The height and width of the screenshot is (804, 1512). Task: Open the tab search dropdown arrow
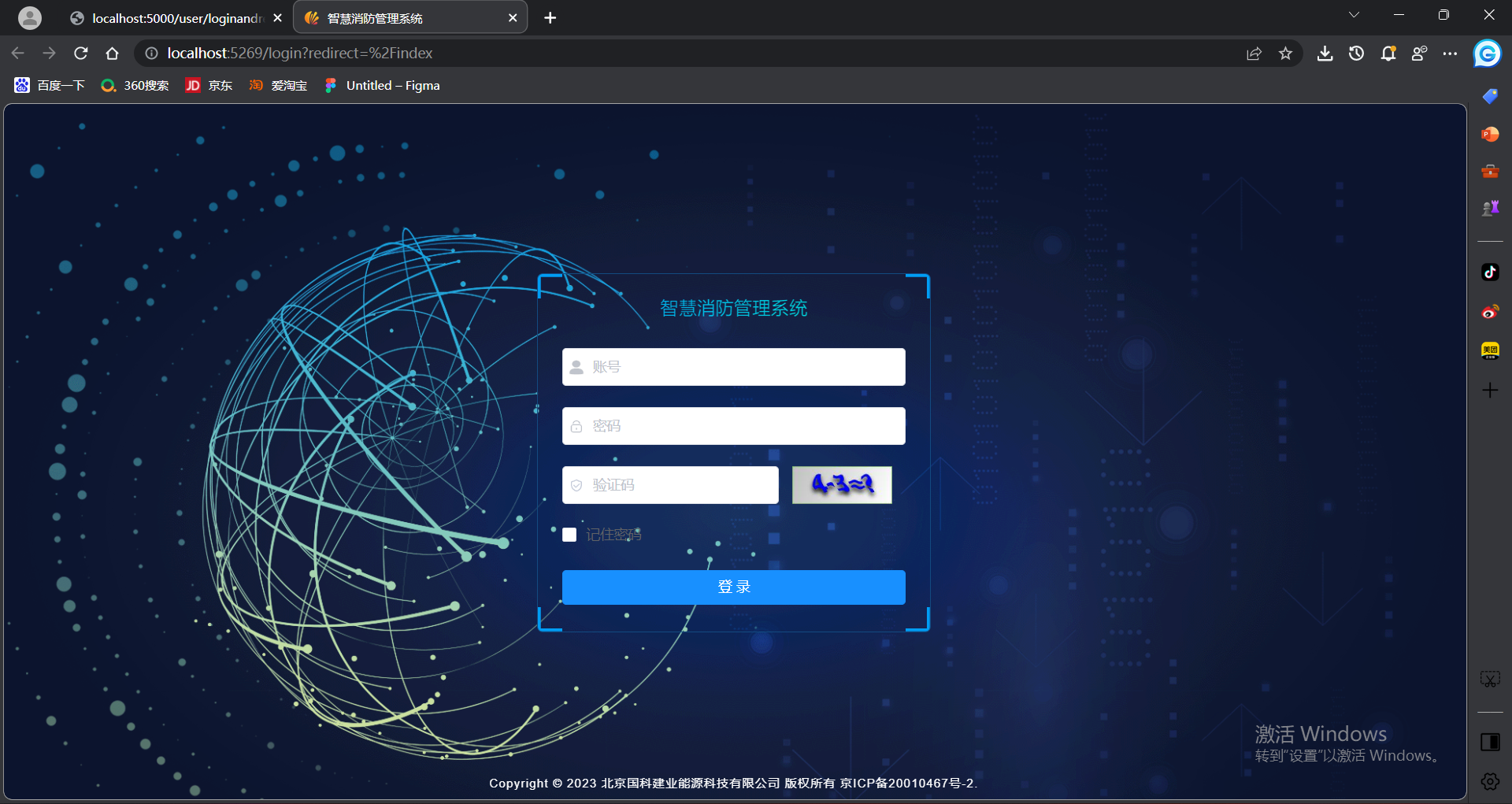(1354, 15)
